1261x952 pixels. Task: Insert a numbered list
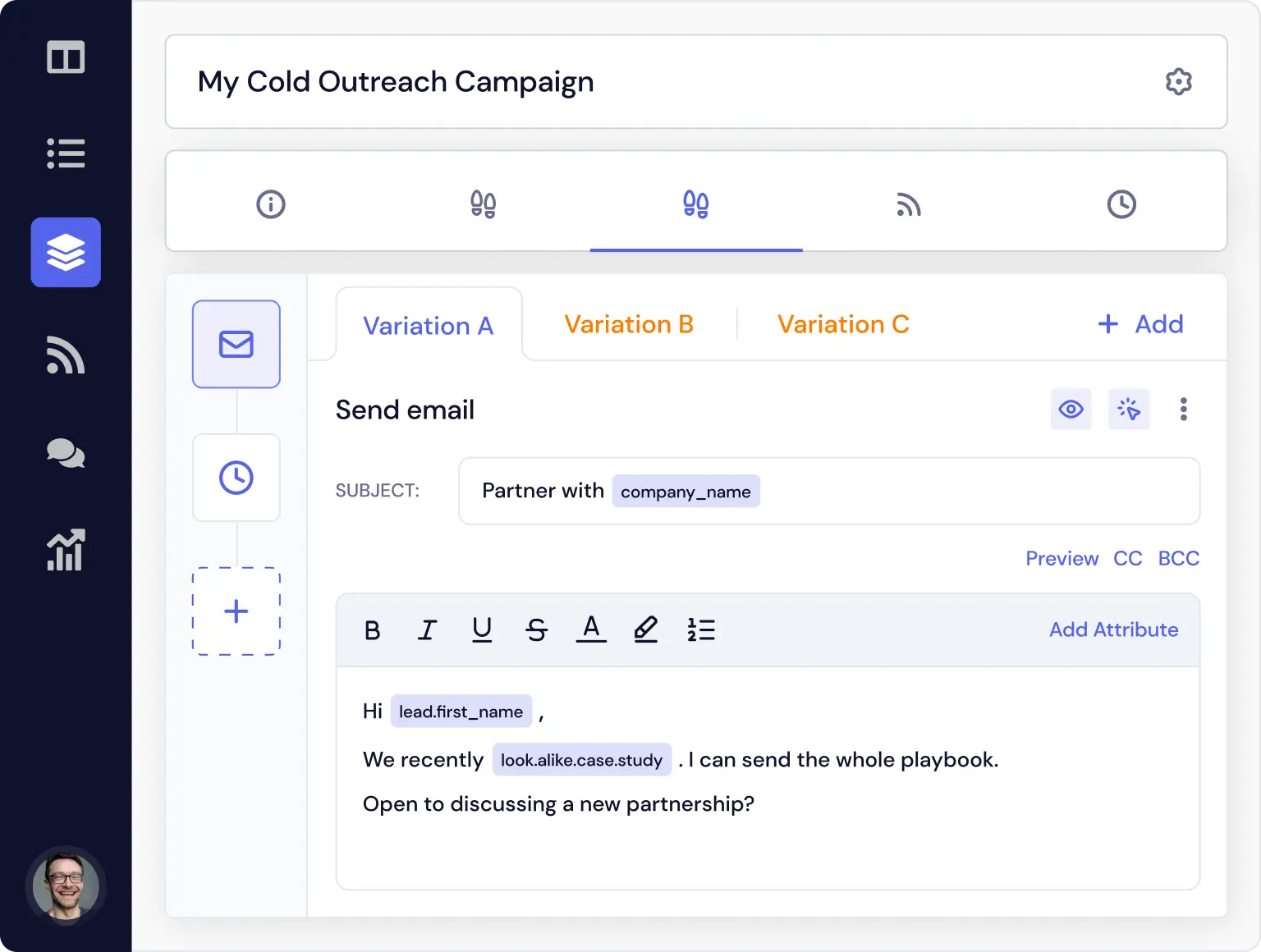(x=701, y=629)
